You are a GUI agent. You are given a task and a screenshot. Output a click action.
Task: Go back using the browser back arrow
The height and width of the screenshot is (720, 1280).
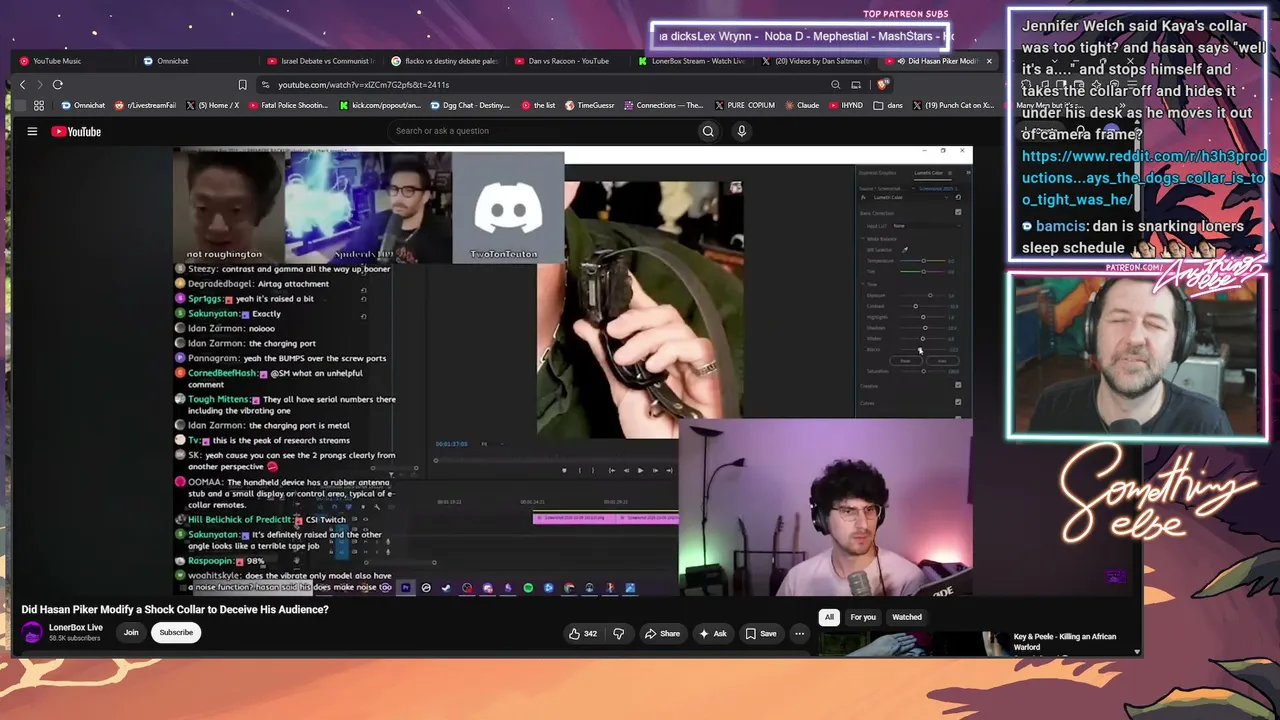22,85
